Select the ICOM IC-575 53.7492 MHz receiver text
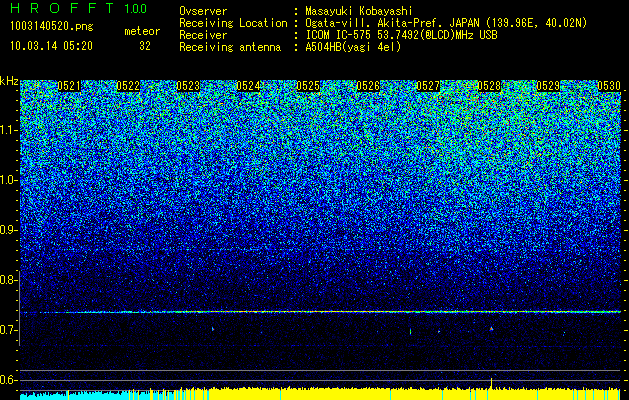Image resolution: width=629 pixels, height=400 pixels. [x=401, y=35]
